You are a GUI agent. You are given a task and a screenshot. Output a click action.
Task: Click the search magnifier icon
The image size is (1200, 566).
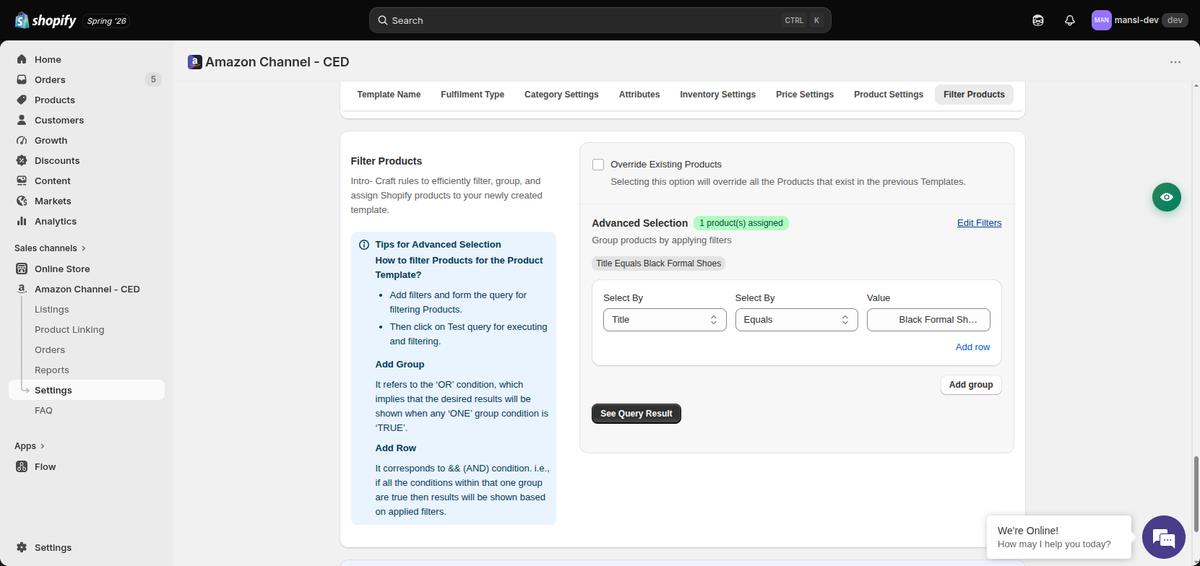[x=383, y=20]
